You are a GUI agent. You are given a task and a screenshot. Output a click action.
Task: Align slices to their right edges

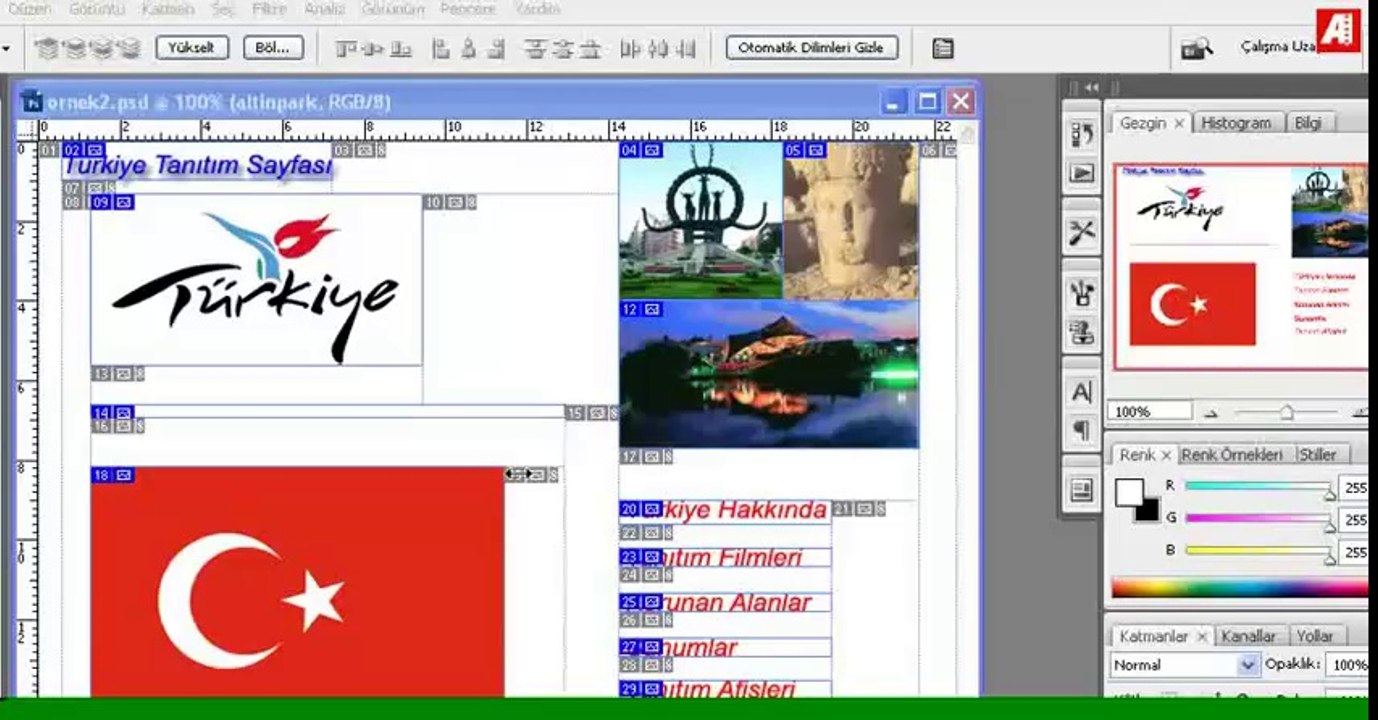pyautogui.click(x=496, y=48)
